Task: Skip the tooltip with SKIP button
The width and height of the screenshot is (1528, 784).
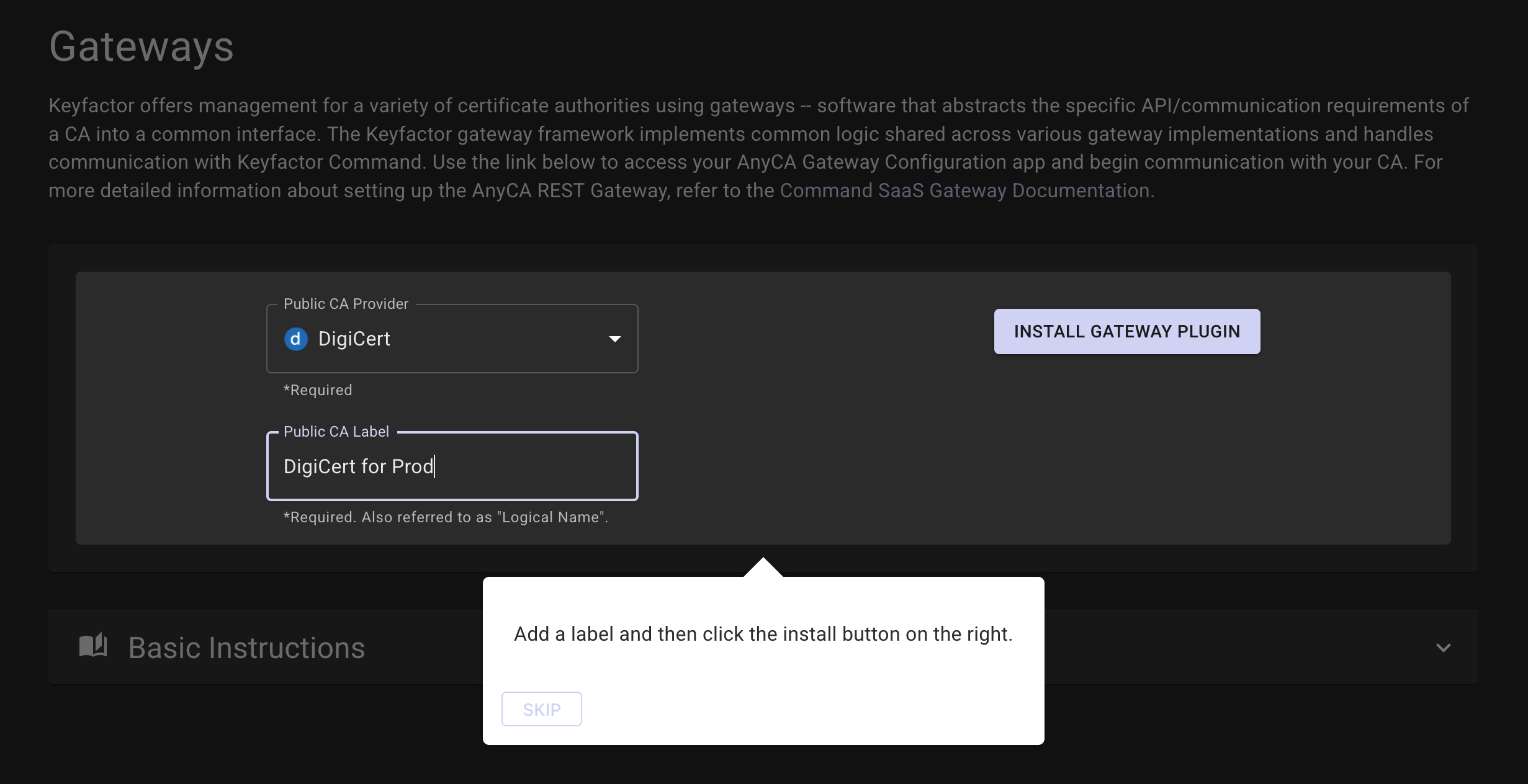Action: 541,709
